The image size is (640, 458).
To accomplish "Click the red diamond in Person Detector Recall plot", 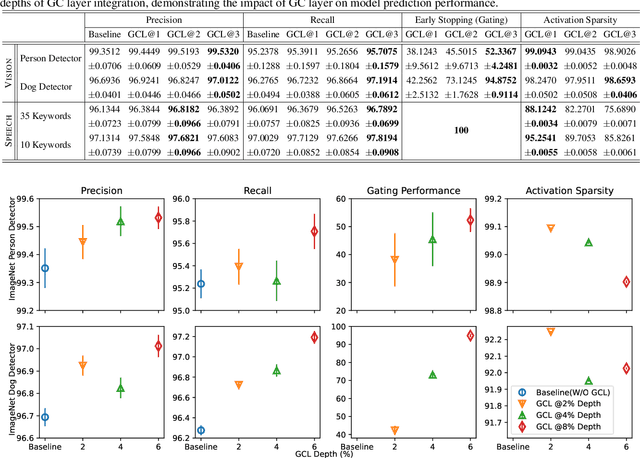I will (x=313, y=231).
